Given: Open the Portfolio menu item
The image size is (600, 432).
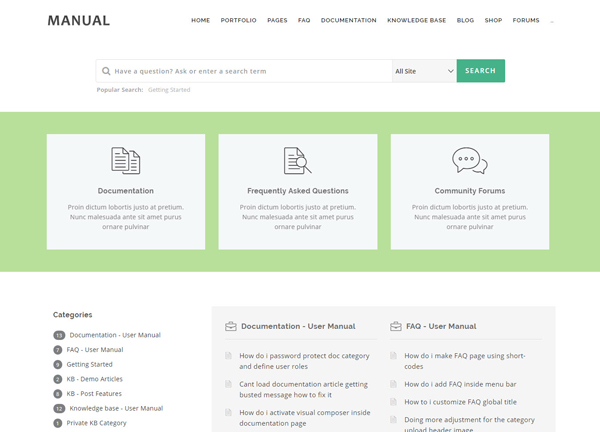Looking at the screenshot, I should coord(238,20).
